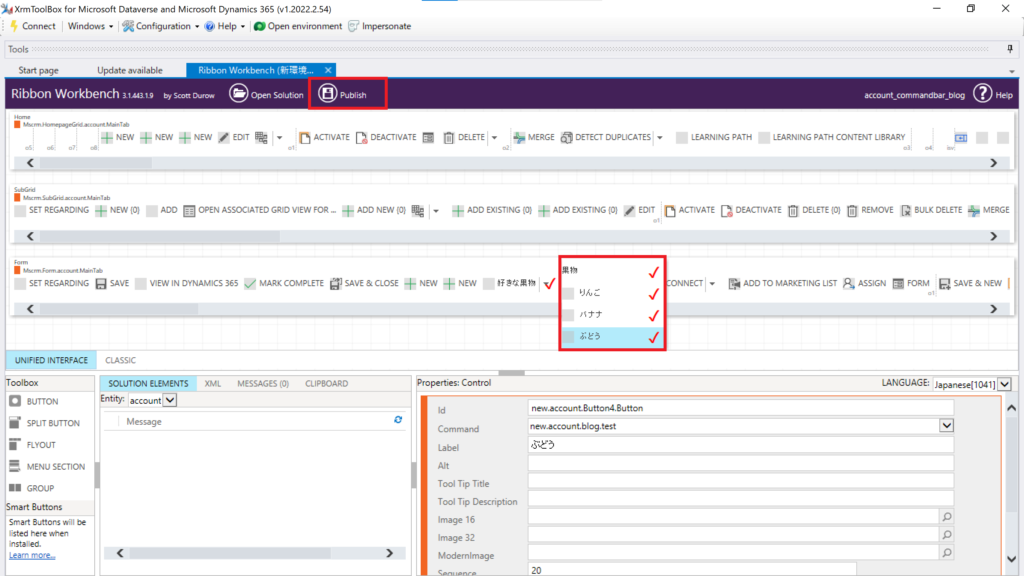Open the Help dropdown in the top toolbar
This screenshot has height=576, width=1024.
click(225, 26)
